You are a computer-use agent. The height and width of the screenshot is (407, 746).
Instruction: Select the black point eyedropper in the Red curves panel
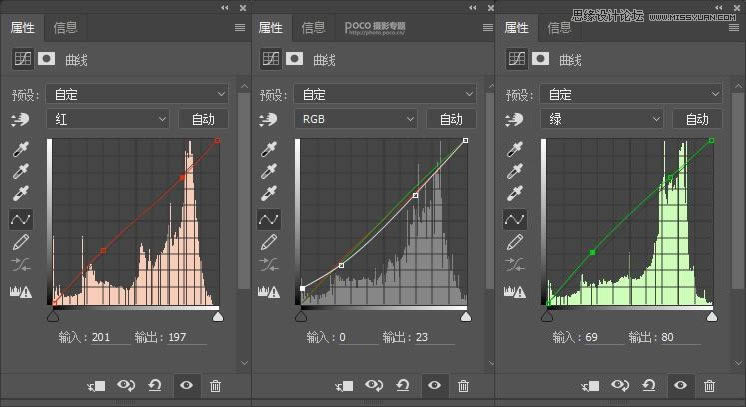tap(21, 149)
